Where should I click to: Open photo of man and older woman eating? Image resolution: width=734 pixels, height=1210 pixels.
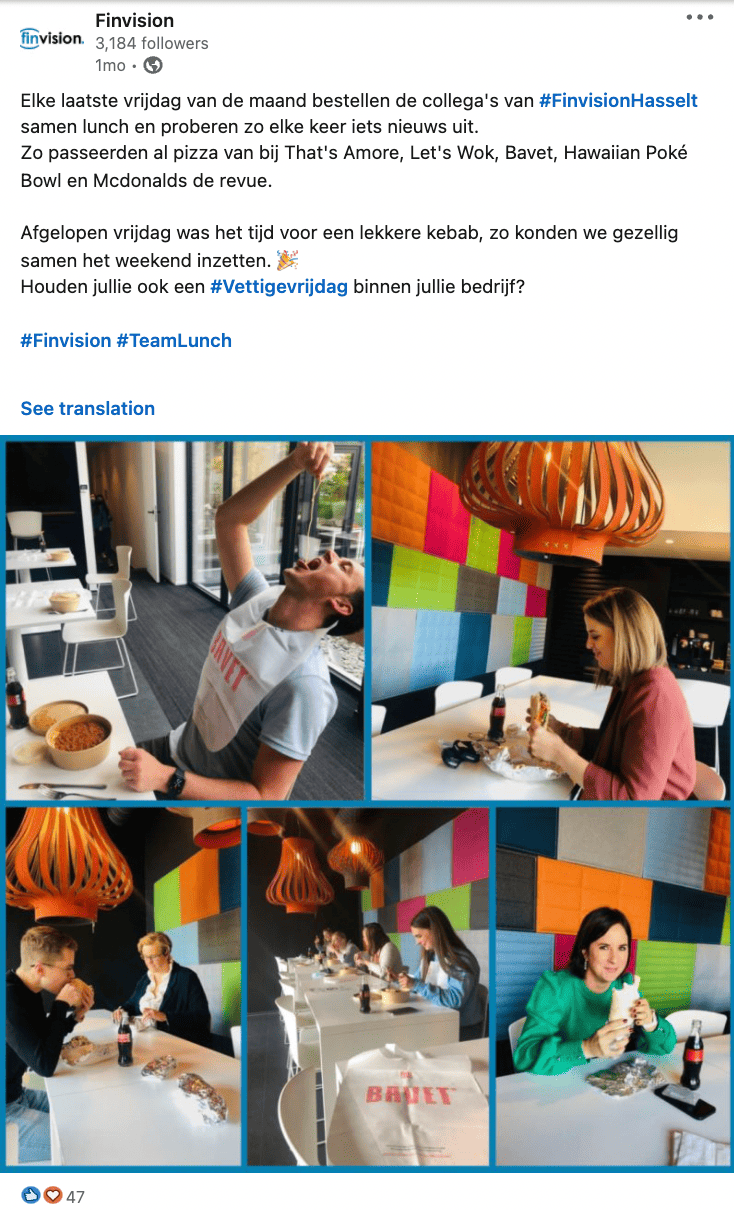pos(123,987)
